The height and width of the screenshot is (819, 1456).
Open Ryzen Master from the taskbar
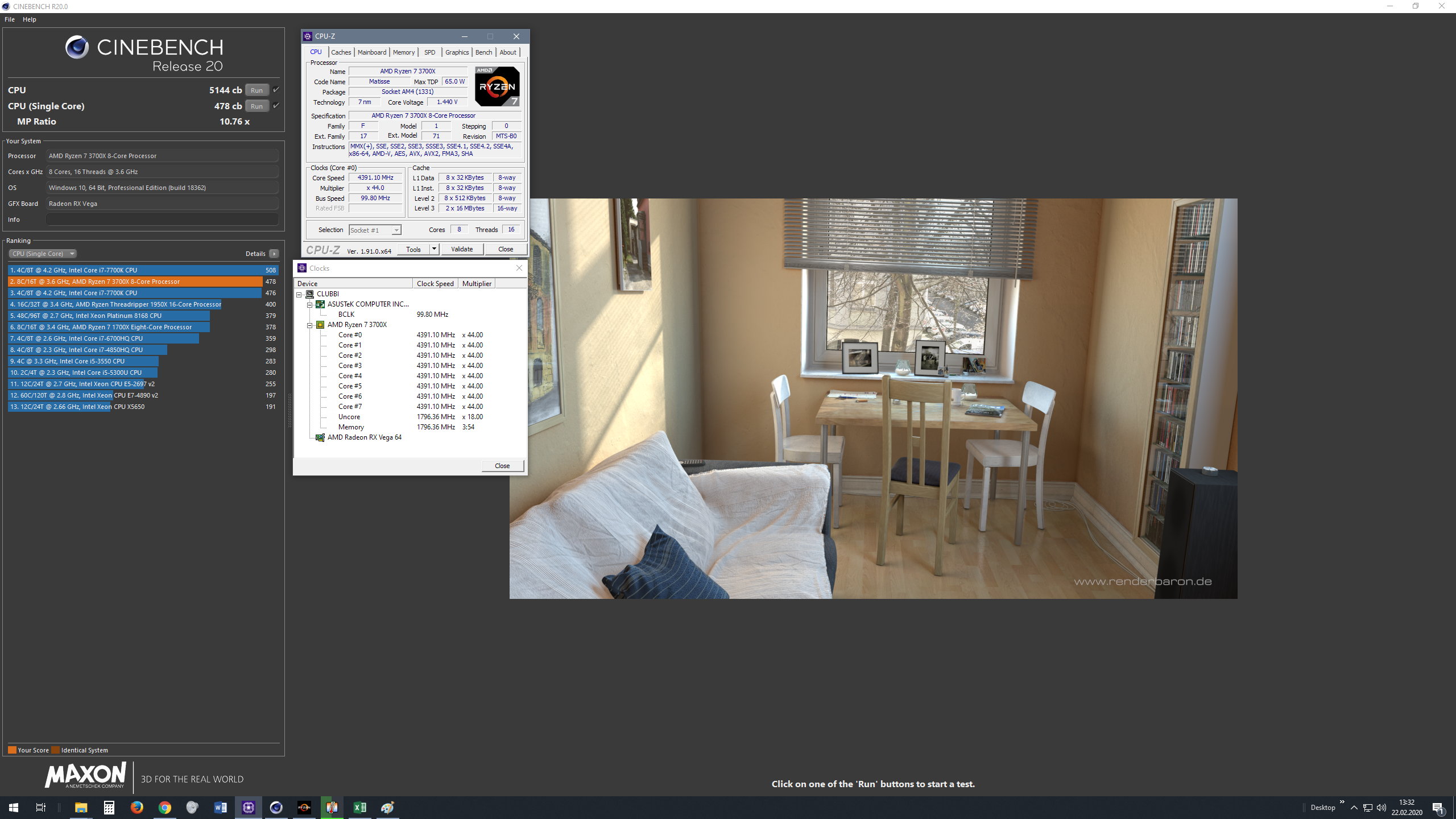304,807
